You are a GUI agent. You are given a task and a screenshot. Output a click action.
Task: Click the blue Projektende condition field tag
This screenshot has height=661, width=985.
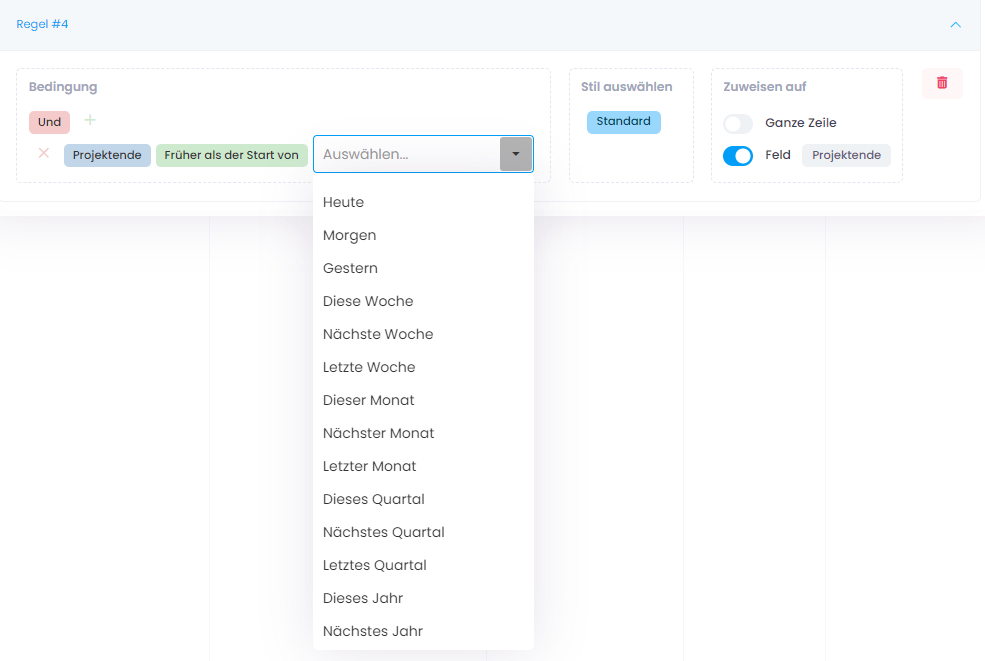[x=107, y=156]
